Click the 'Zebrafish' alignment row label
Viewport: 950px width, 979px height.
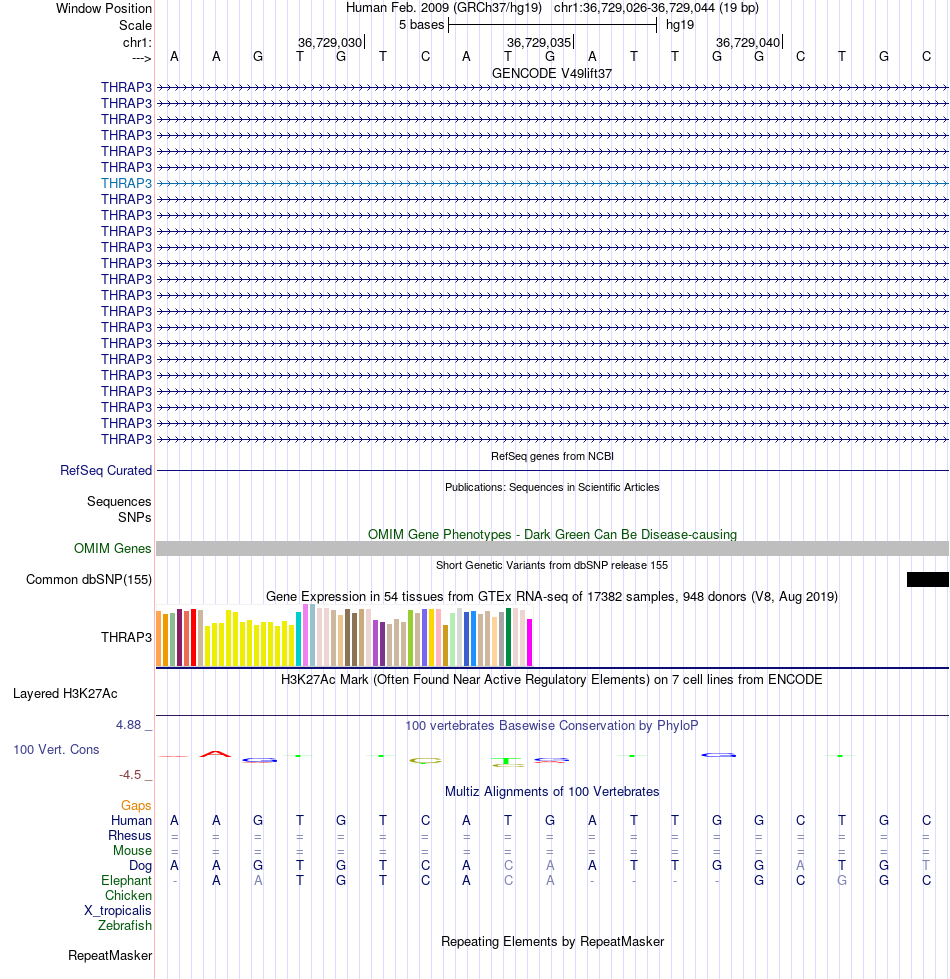pyautogui.click(x=125, y=925)
